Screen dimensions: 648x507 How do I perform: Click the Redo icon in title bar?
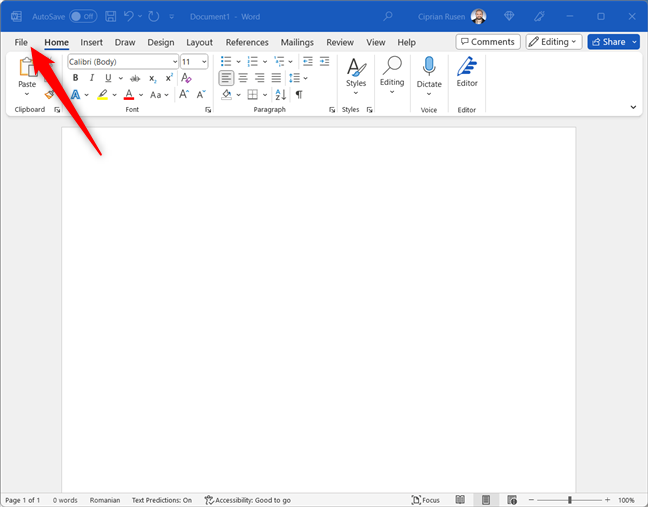(154, 17)
